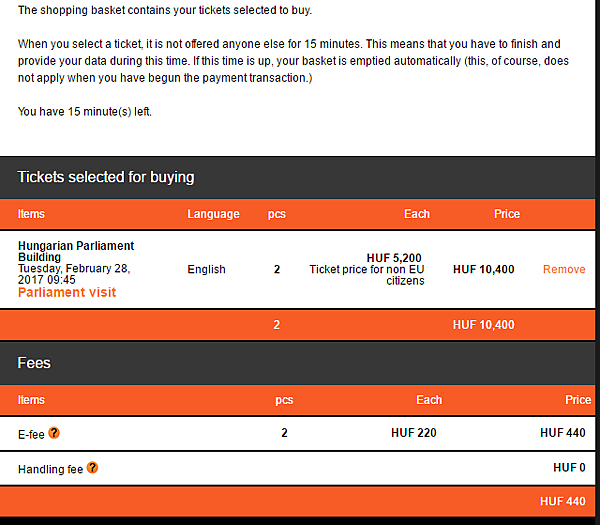
Task: Click the HUF 0 handling fee price
Action: point(569,468)
